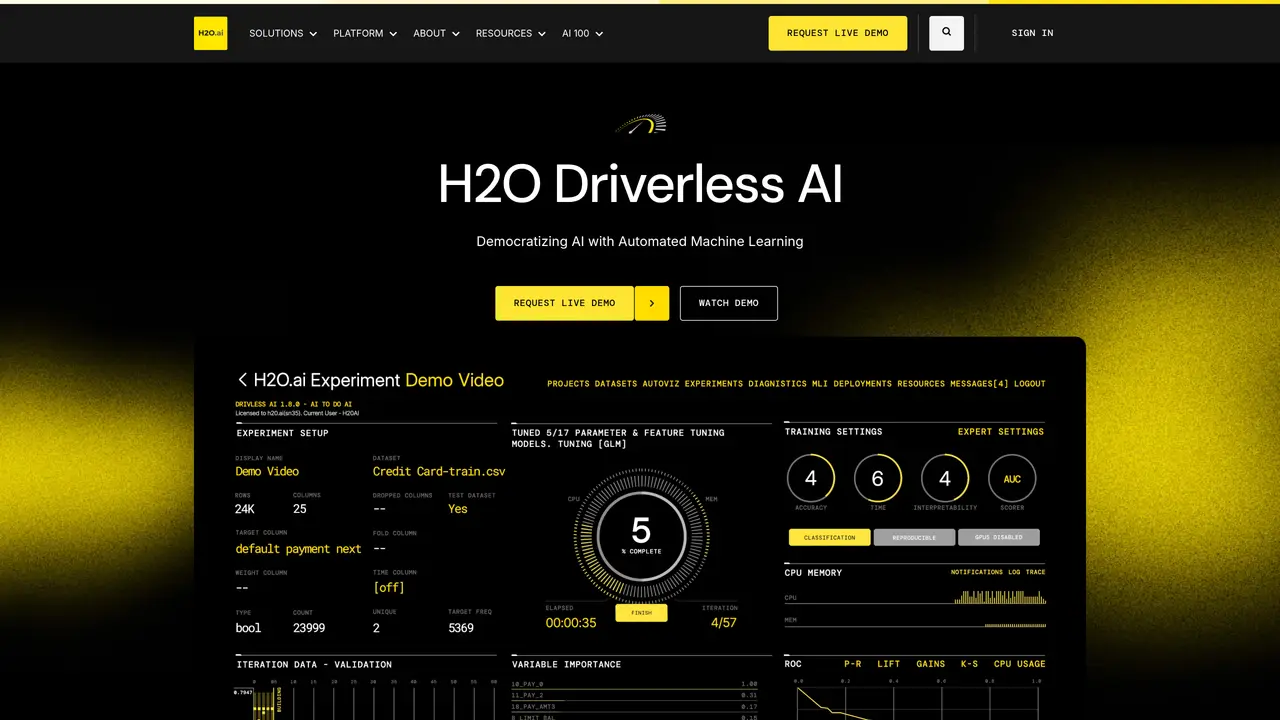1280x720 pixels.
Task: Open DEPLOYMENTS in the experiment menu
Action: pyautogui.click(x=863, y=384)
